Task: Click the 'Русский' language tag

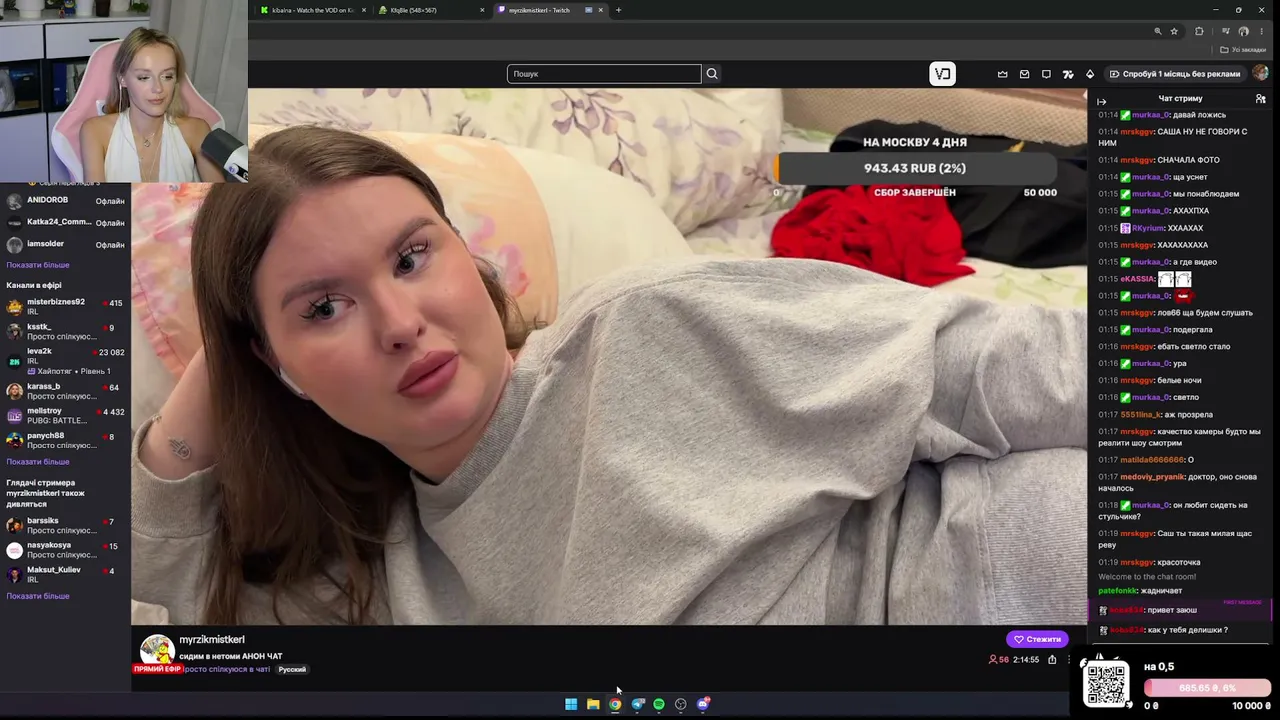Action: point(292,669)
